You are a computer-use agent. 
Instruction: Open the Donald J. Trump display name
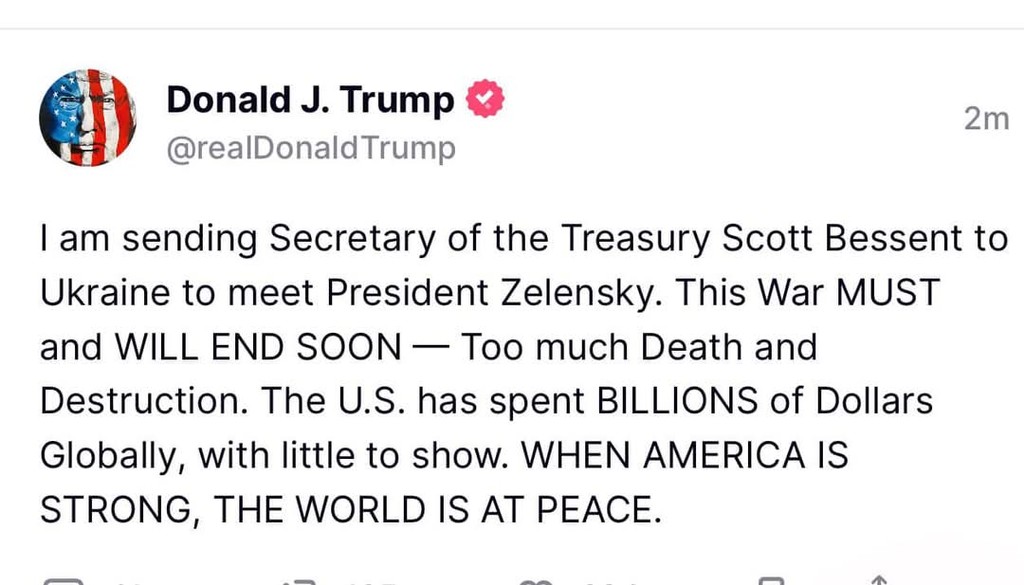pyautogui.click(x=310, y=100)
